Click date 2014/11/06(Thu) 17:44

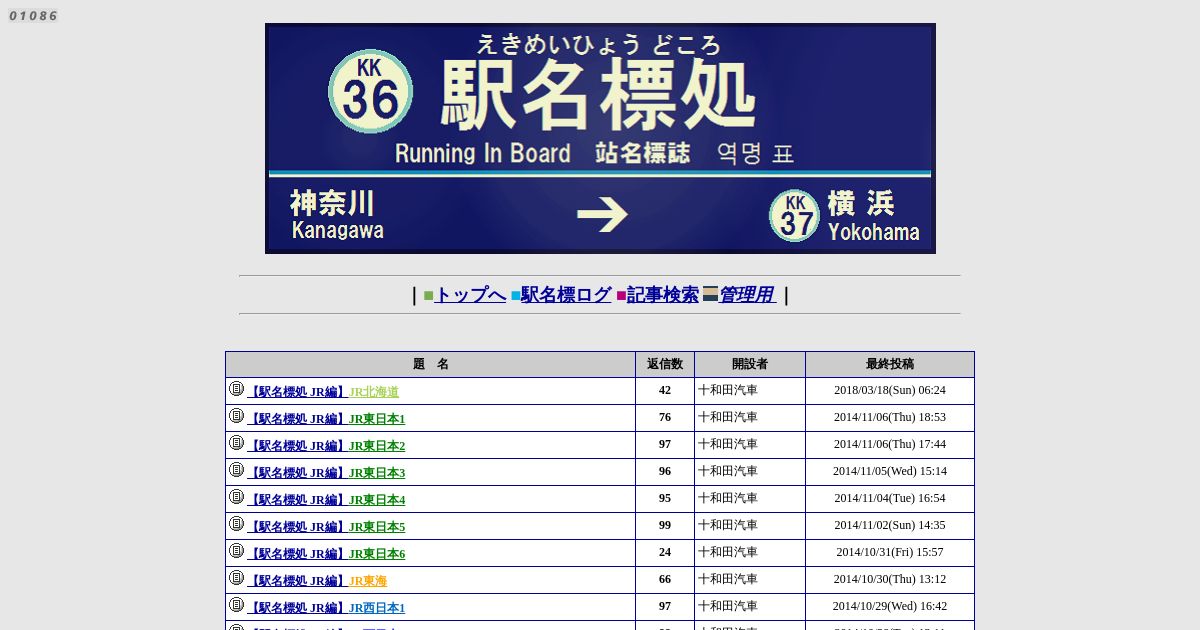tap(890, 445)
